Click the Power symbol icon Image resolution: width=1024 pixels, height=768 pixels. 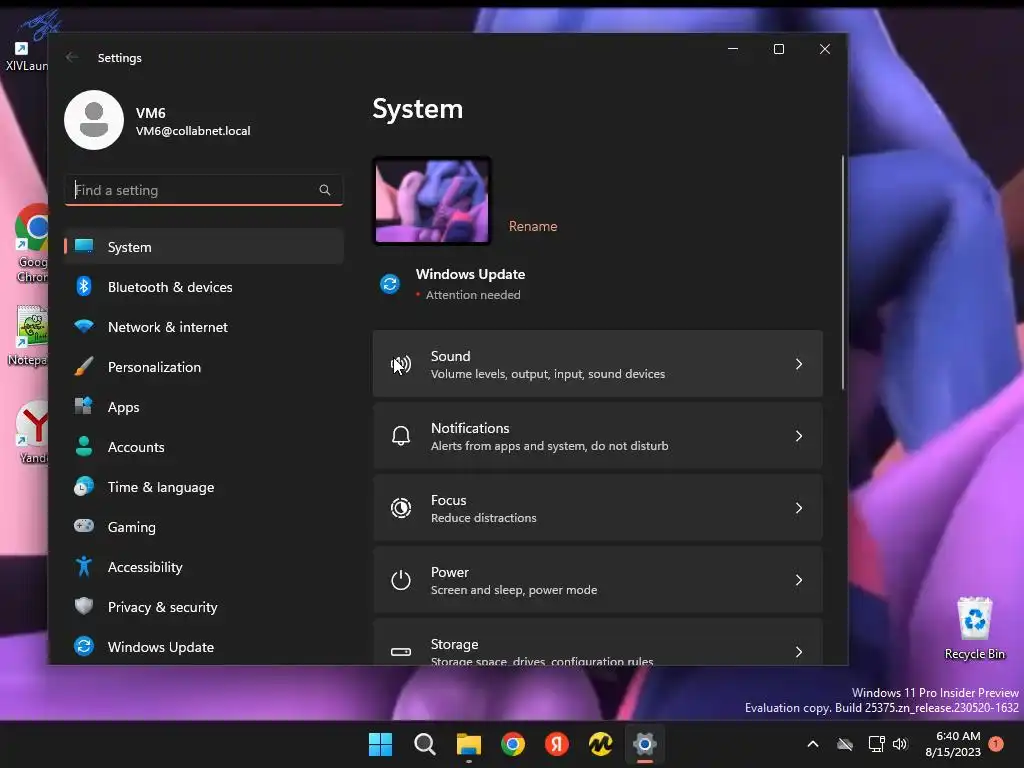[401, 580]
